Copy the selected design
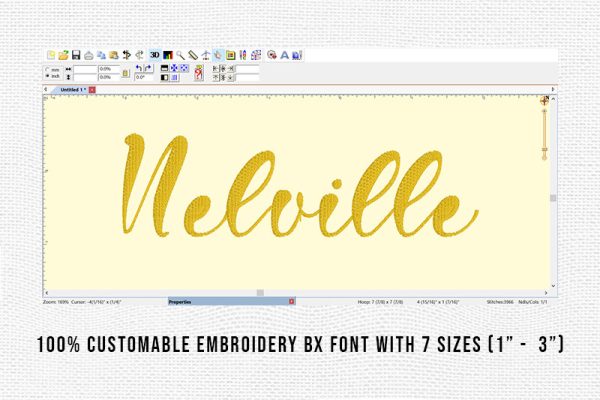 click(x=101, y=56)
